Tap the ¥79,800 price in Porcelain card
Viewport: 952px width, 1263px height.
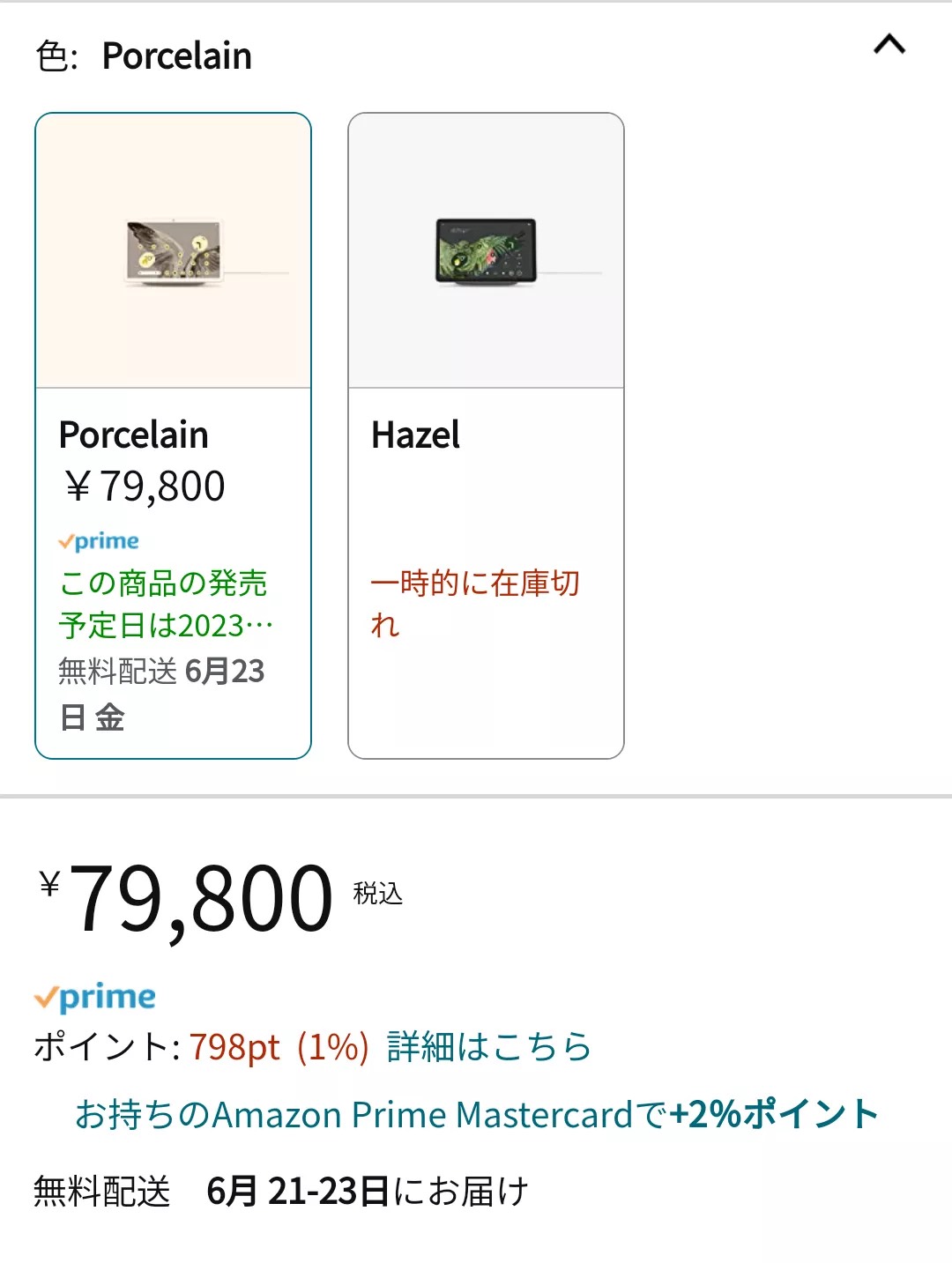click(x=145, y=487)
